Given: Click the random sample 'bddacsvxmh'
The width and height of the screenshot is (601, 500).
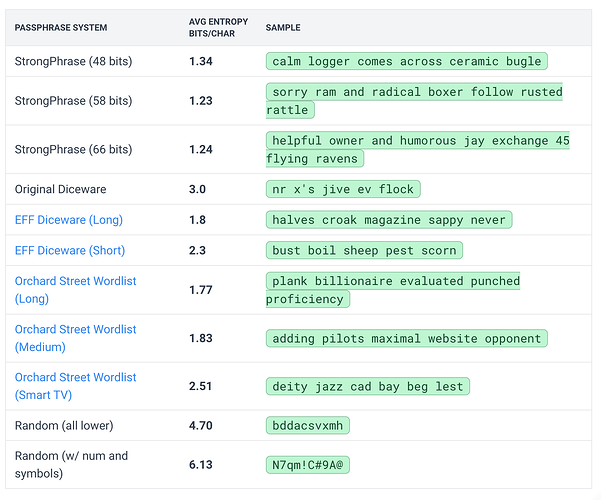Looking at the screenshot, I should point(308,426).
